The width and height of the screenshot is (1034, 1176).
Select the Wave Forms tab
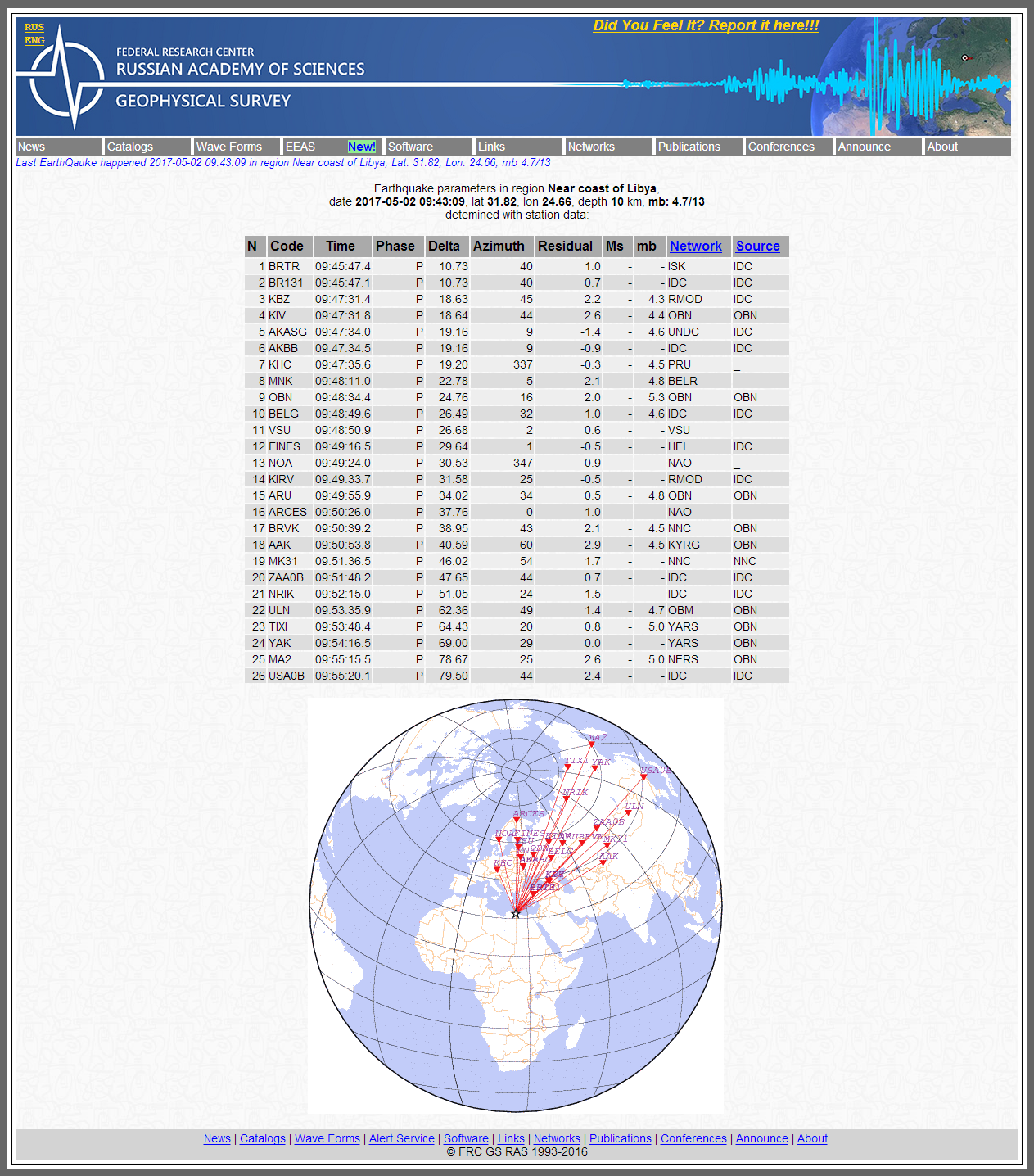228,147
